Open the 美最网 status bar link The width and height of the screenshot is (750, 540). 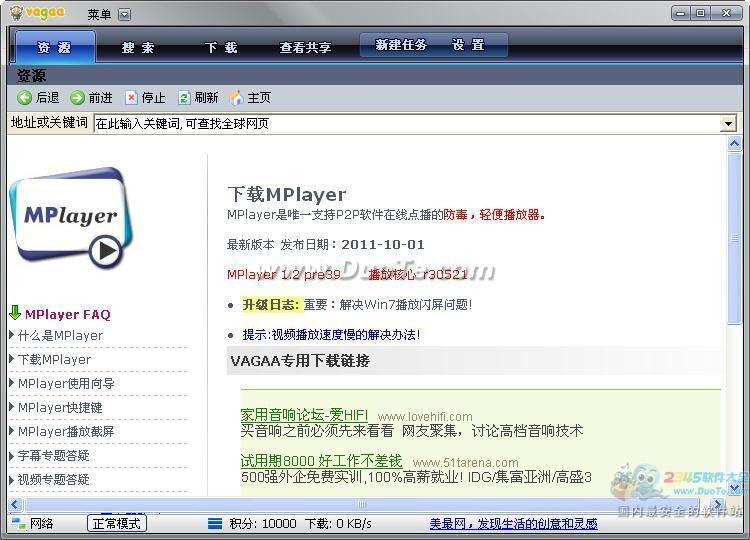513,524
